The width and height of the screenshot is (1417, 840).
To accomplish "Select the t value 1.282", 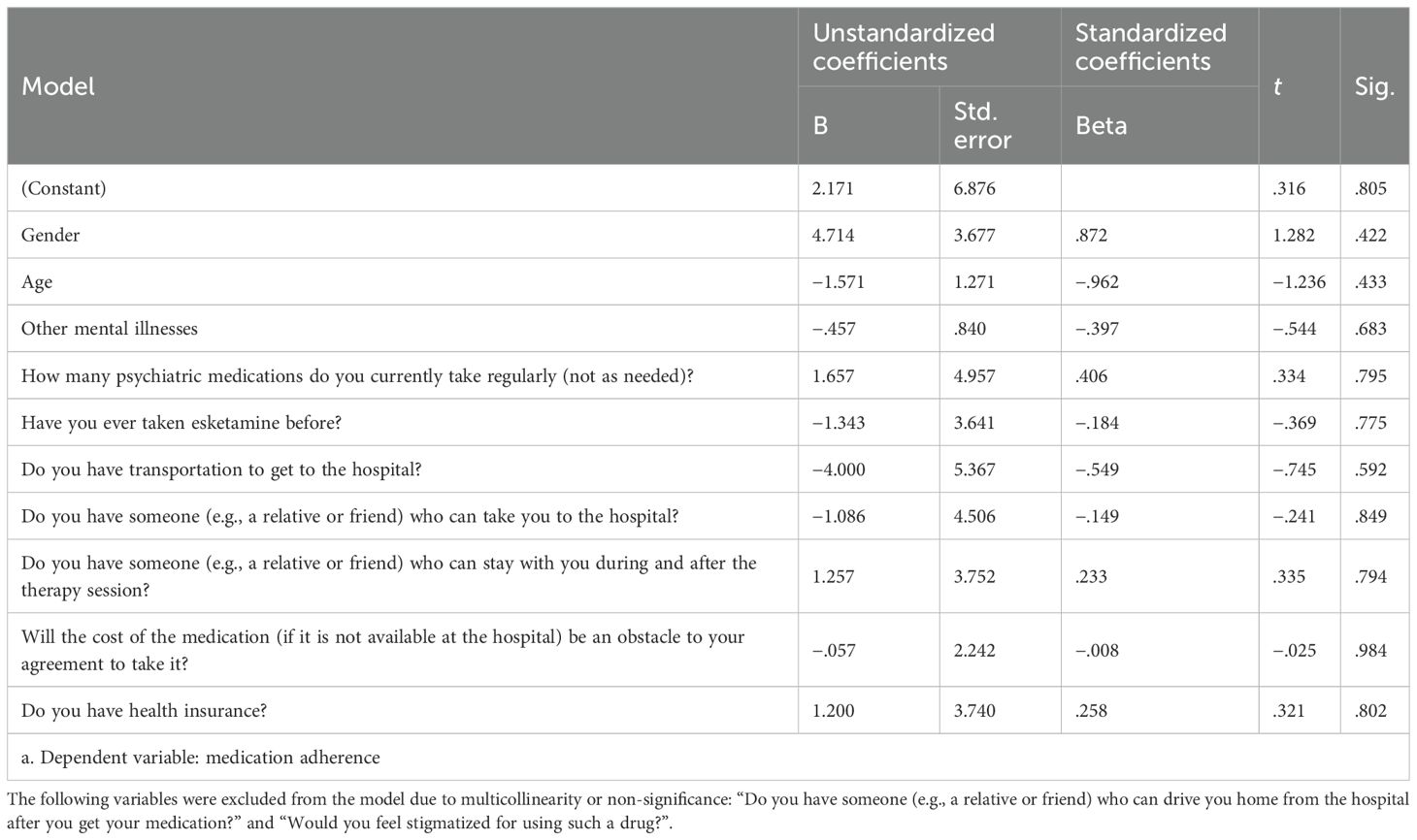I will click(x=1294, y=235).
